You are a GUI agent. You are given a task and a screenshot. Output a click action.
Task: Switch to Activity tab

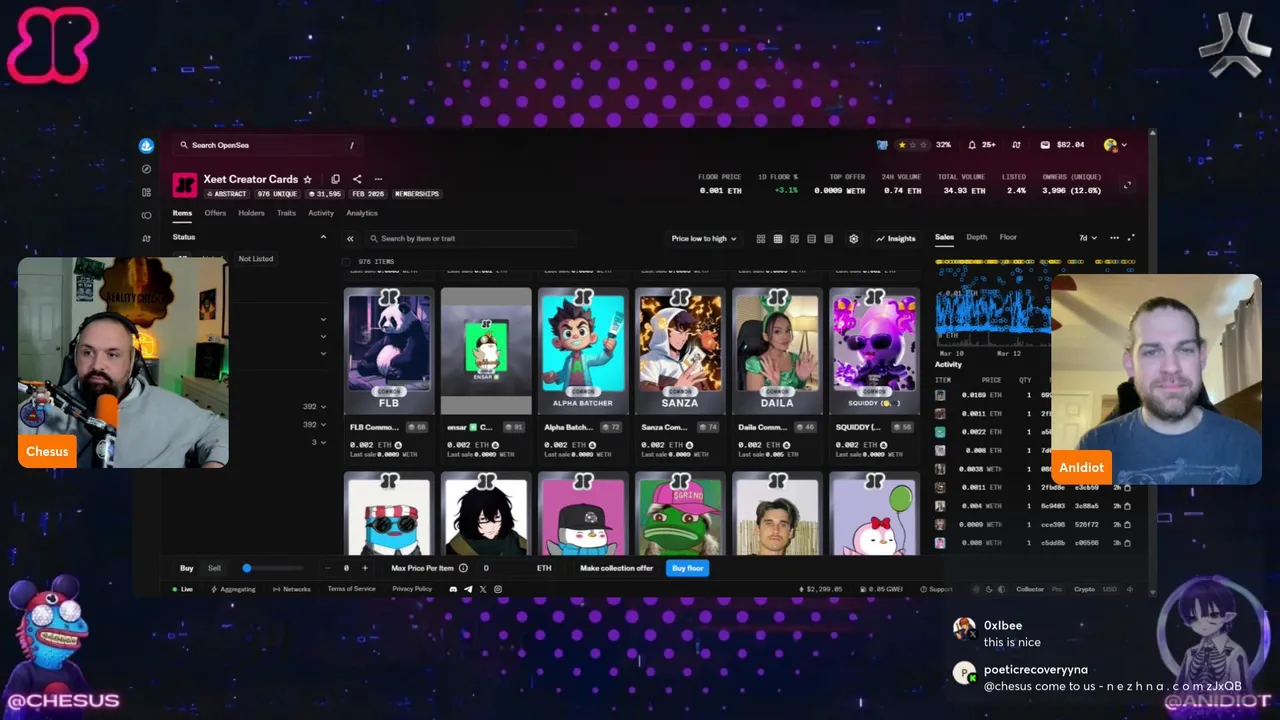pyautogui.click(x=321, y=213)
